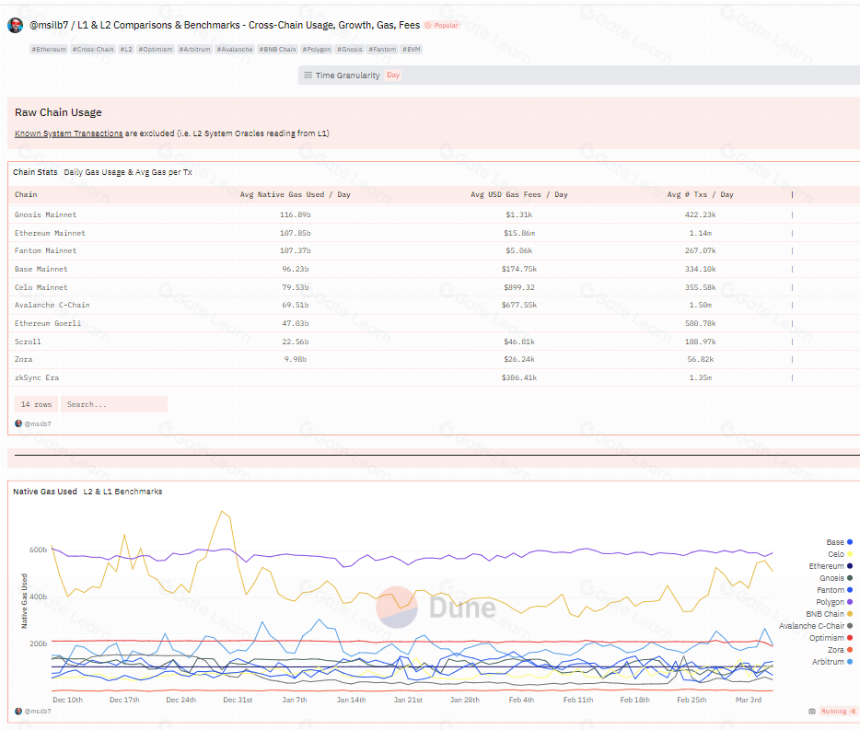Click the orange Zora legend color dot
The image size is (860, 730).
850,650
